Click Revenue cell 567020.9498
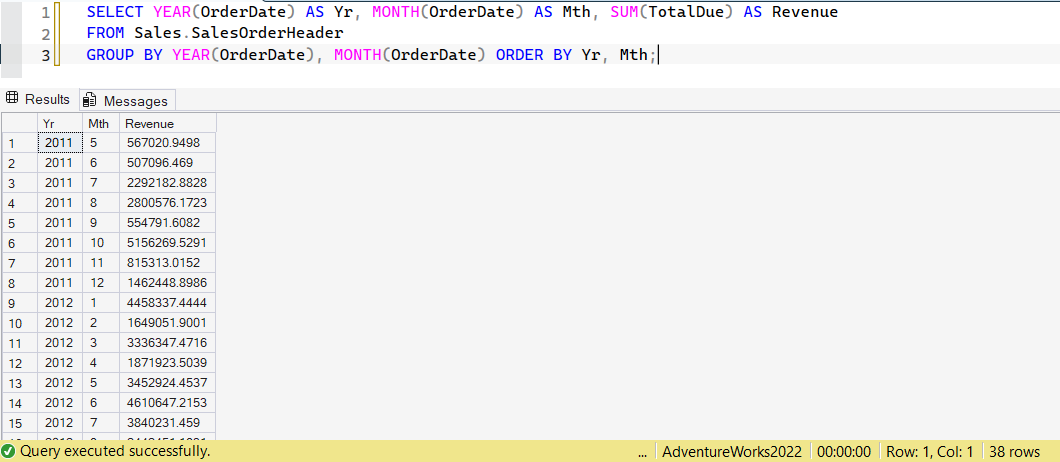 coord(168,143)
